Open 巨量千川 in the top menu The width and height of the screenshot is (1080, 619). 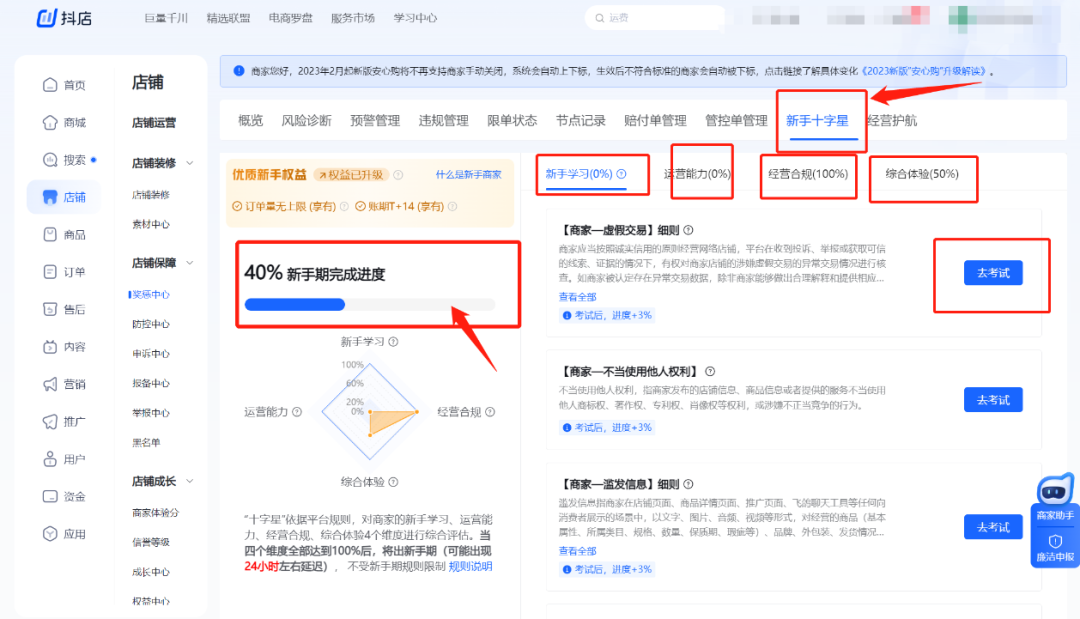164,17
